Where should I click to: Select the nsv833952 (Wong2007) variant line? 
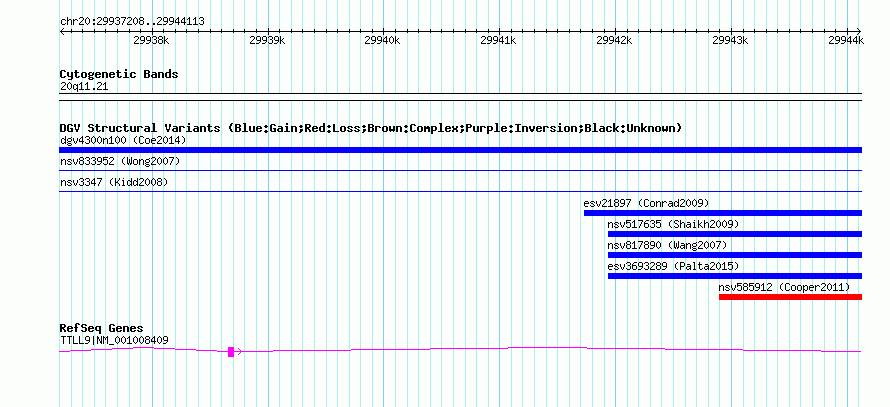pos(460,170)
